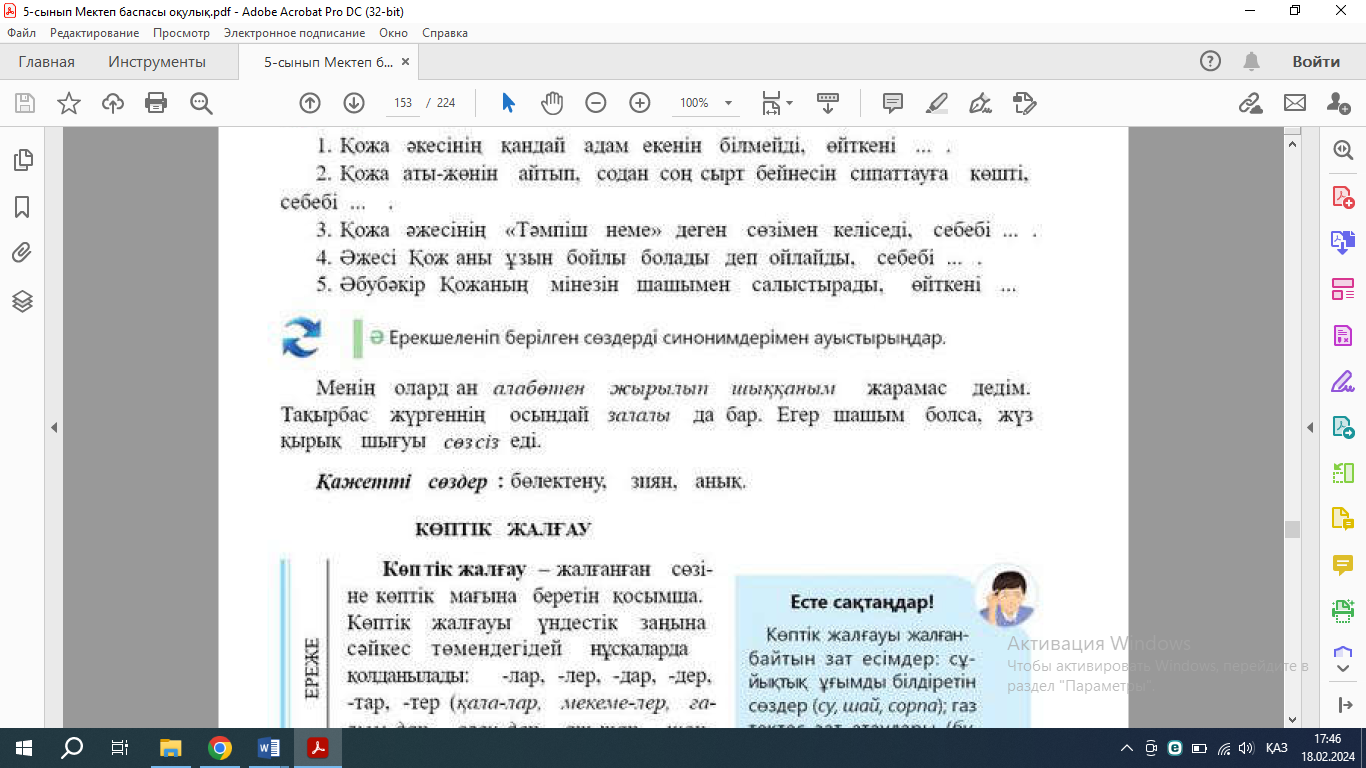Viewport: 1366px width, 768px height.
Task: Click the ҚАЗ language indicator
Action: 1276,748
